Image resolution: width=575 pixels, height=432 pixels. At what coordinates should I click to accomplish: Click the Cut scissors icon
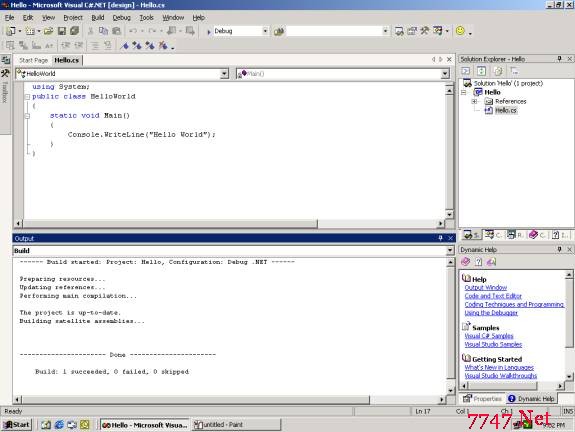point(90,31)
